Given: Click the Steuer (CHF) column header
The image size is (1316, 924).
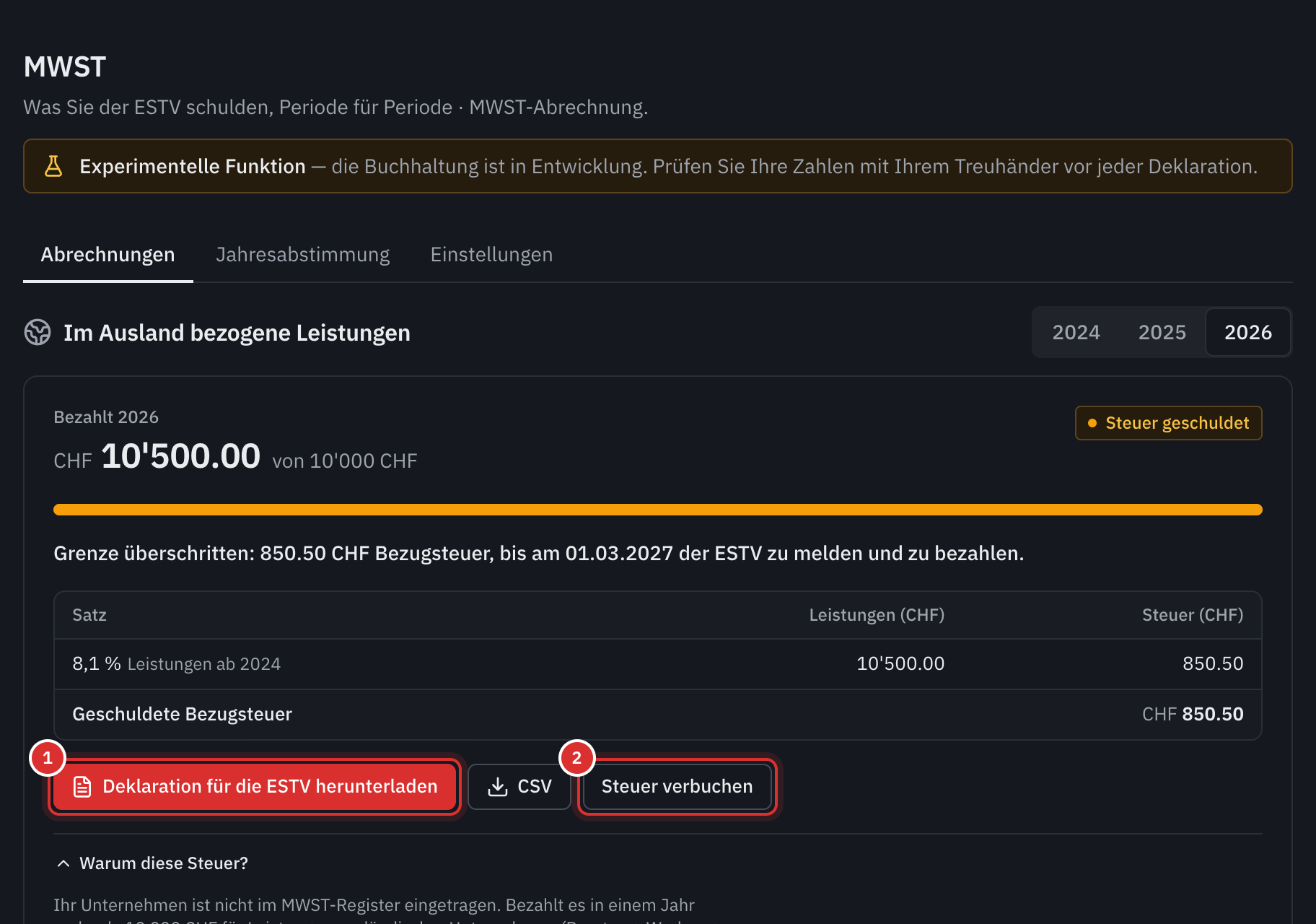Looking at the screenshot, I should coord(1193,615).
